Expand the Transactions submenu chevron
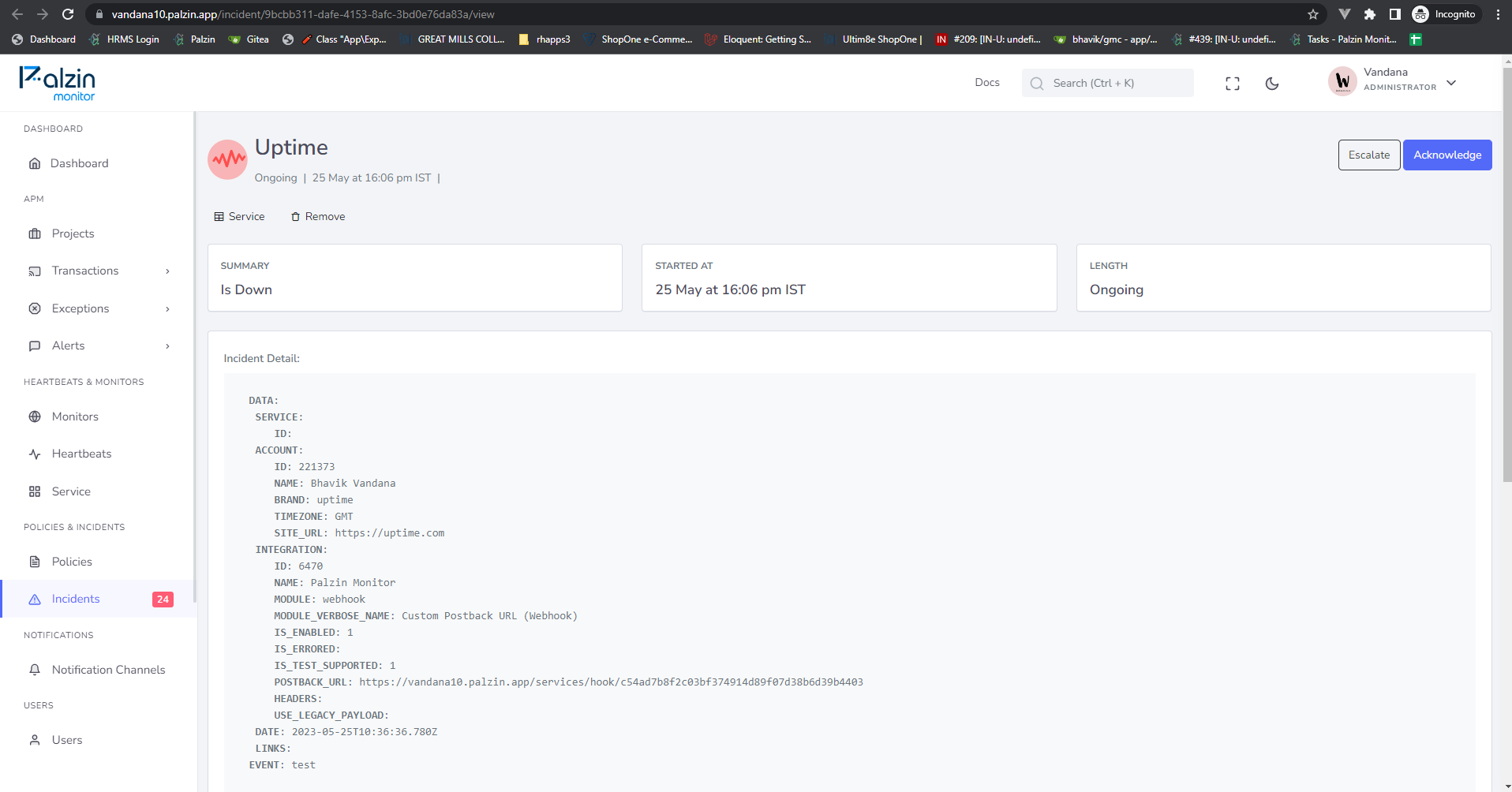Image resolution: width=1512 pixels, height=792 pixels. (x=167, y=271)
